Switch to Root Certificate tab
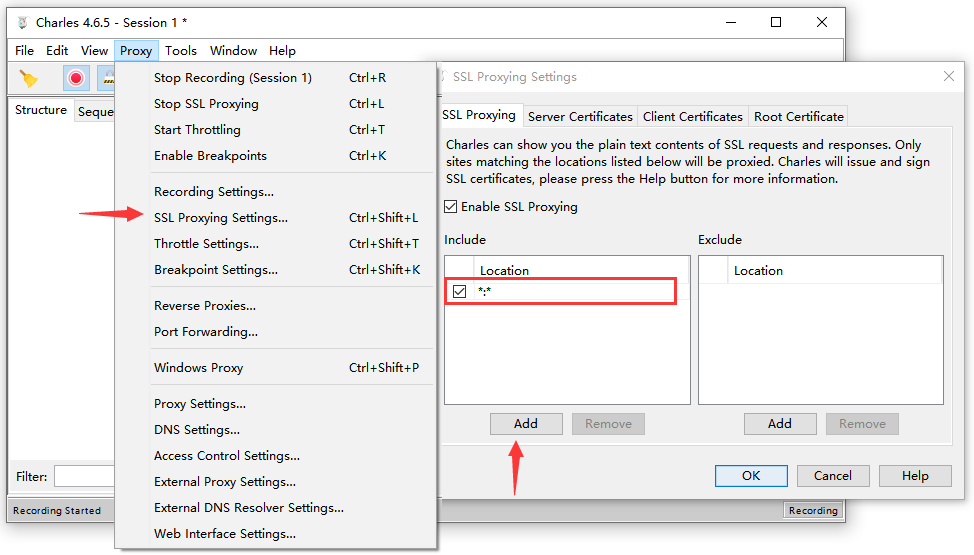Image resolution: width=974 pixels, height=555 pixels. coord(799,117)
